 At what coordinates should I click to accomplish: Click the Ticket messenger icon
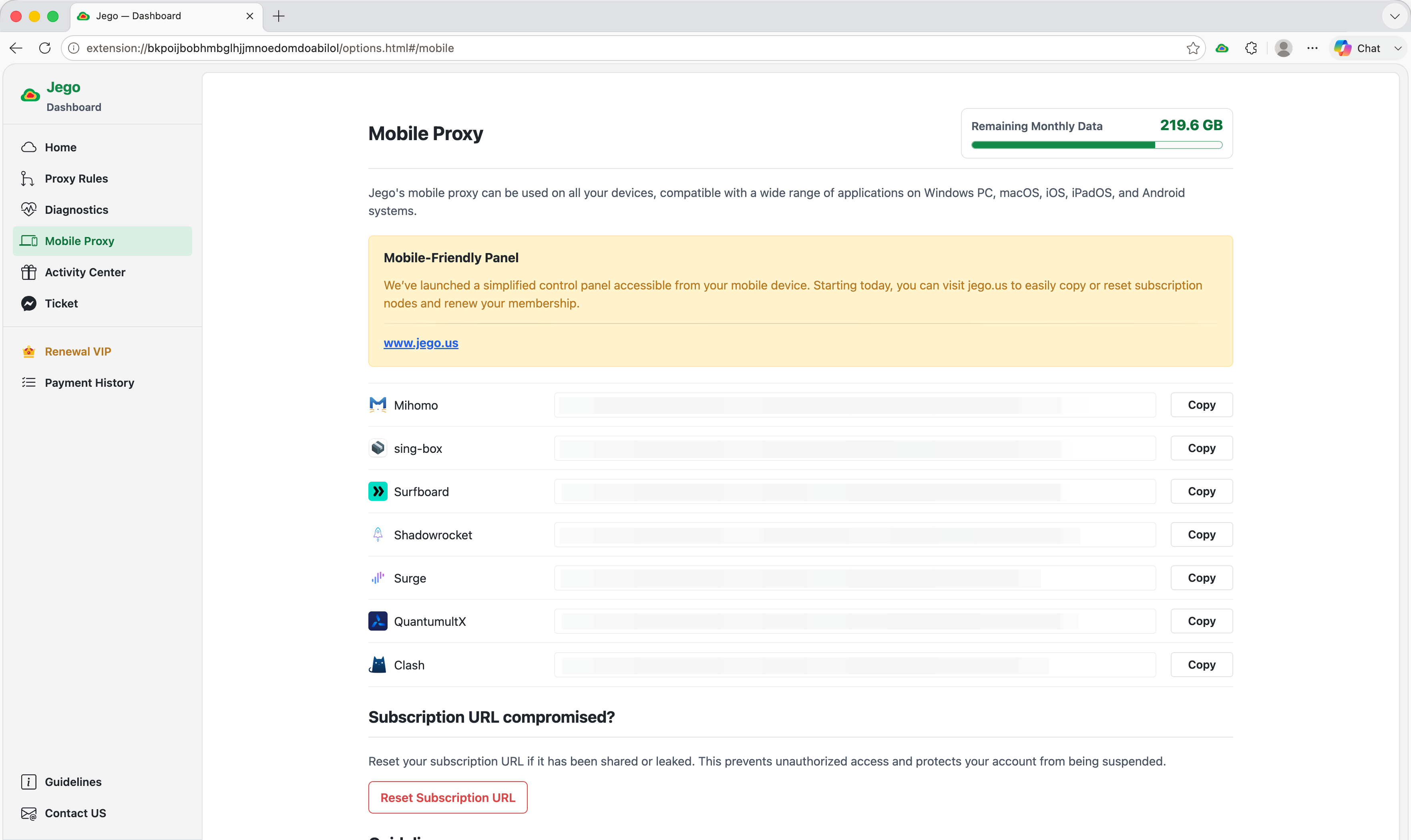tap(29, 303)
